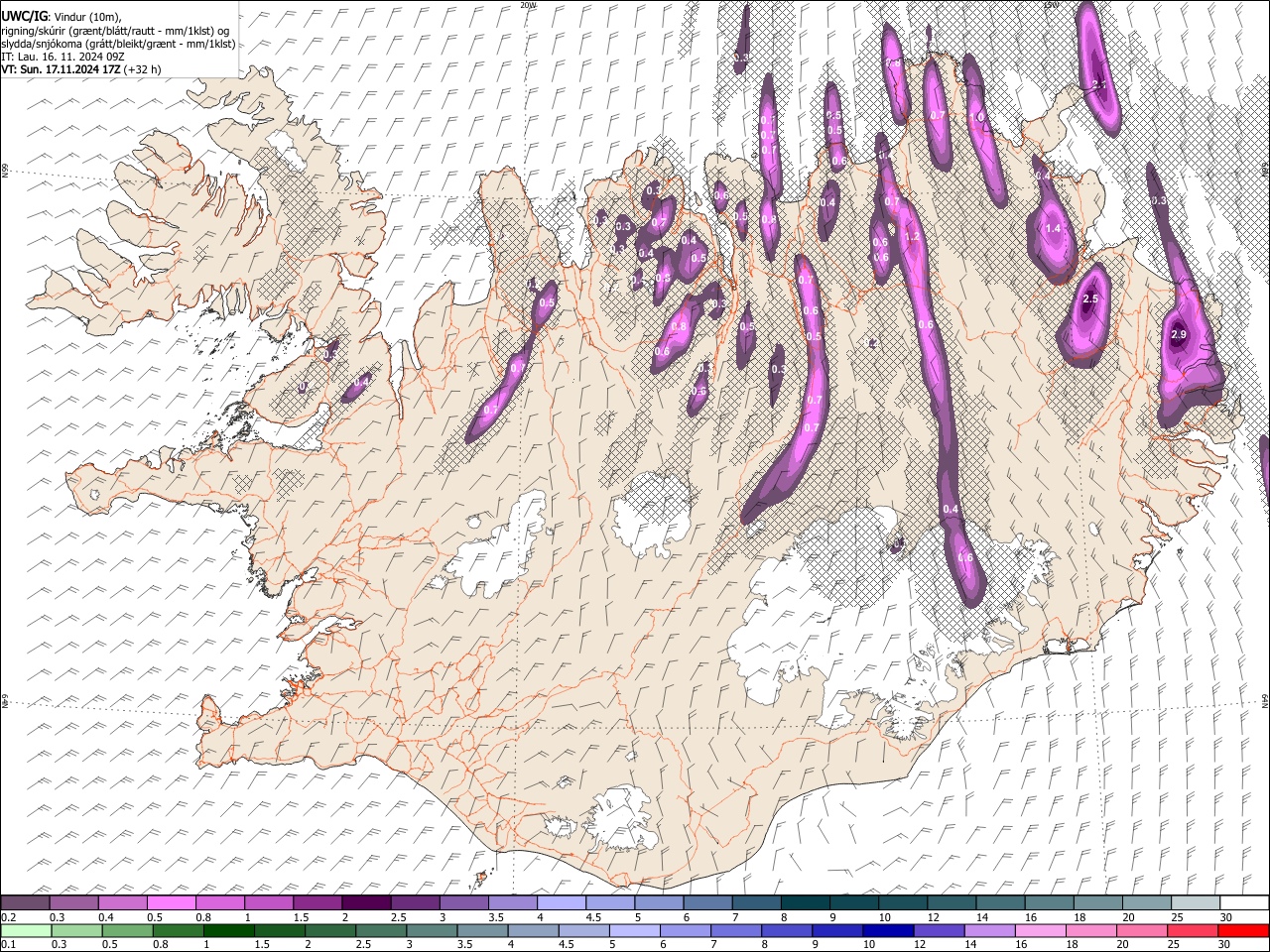Image resolution: width=1270 pixels, height=952 pixels.
Task: Click the 1.2 snowfall value label on map
Action: 913,237
